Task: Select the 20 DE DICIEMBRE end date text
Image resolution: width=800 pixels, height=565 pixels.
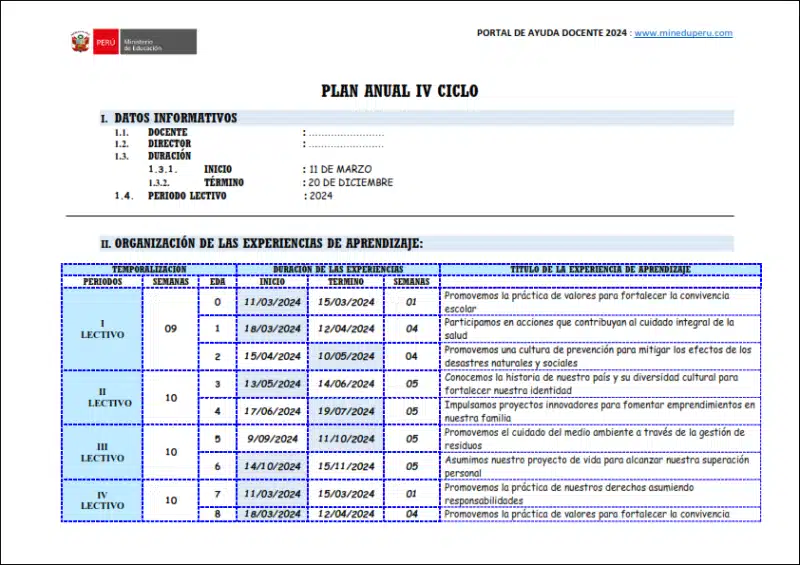Action: (x=350, y=183)
